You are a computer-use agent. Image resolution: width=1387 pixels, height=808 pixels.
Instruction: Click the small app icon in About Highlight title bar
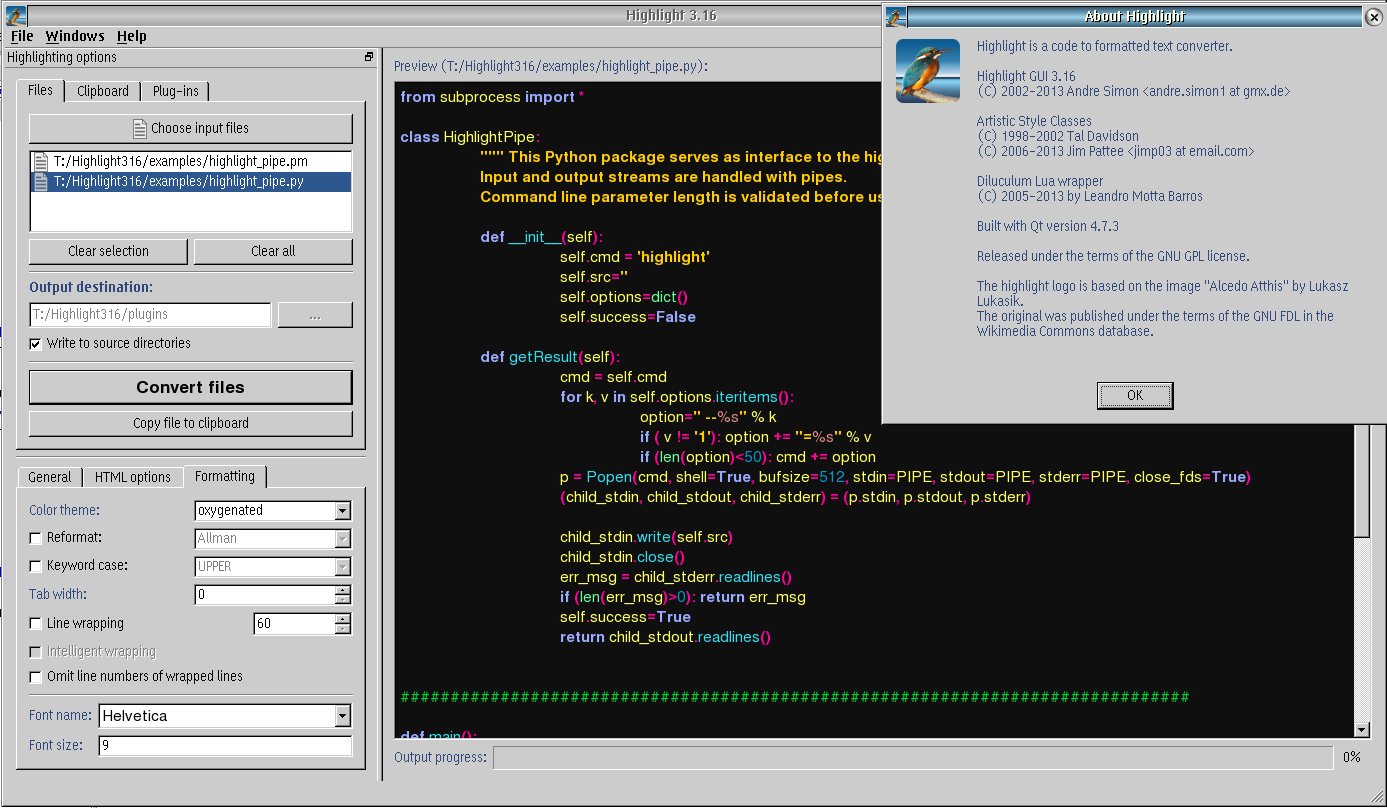coord(896,16)
